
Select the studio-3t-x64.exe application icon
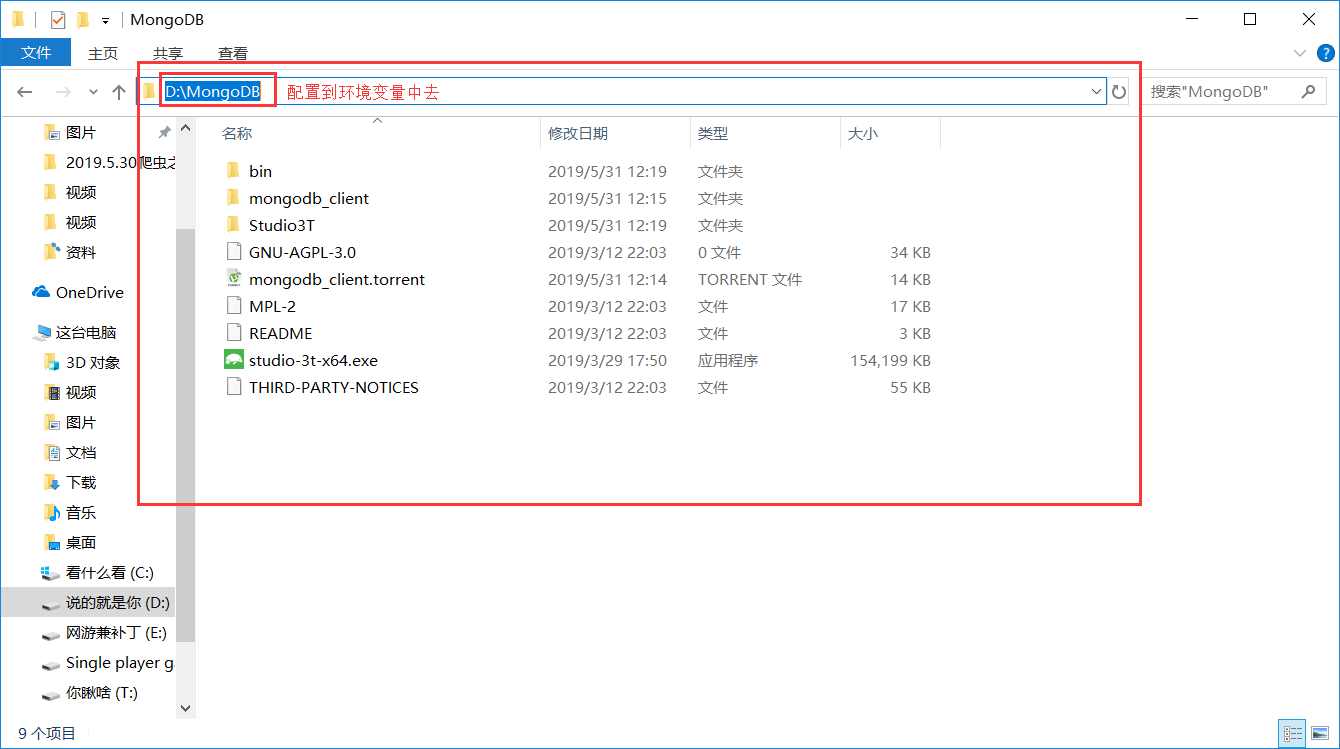pyautogui.click(x=233, y=360)
